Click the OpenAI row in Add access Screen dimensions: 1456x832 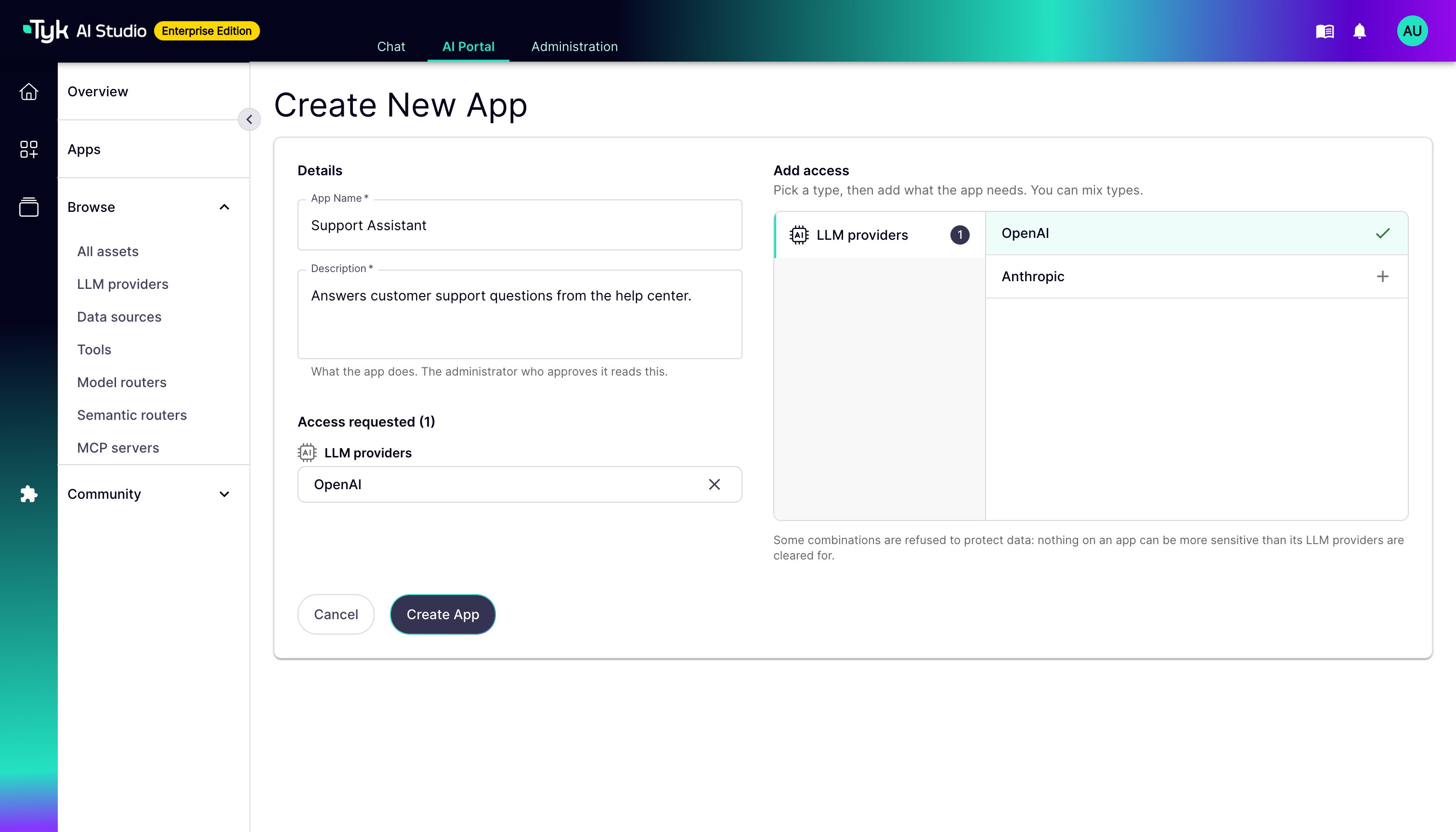coord(1196,233)
